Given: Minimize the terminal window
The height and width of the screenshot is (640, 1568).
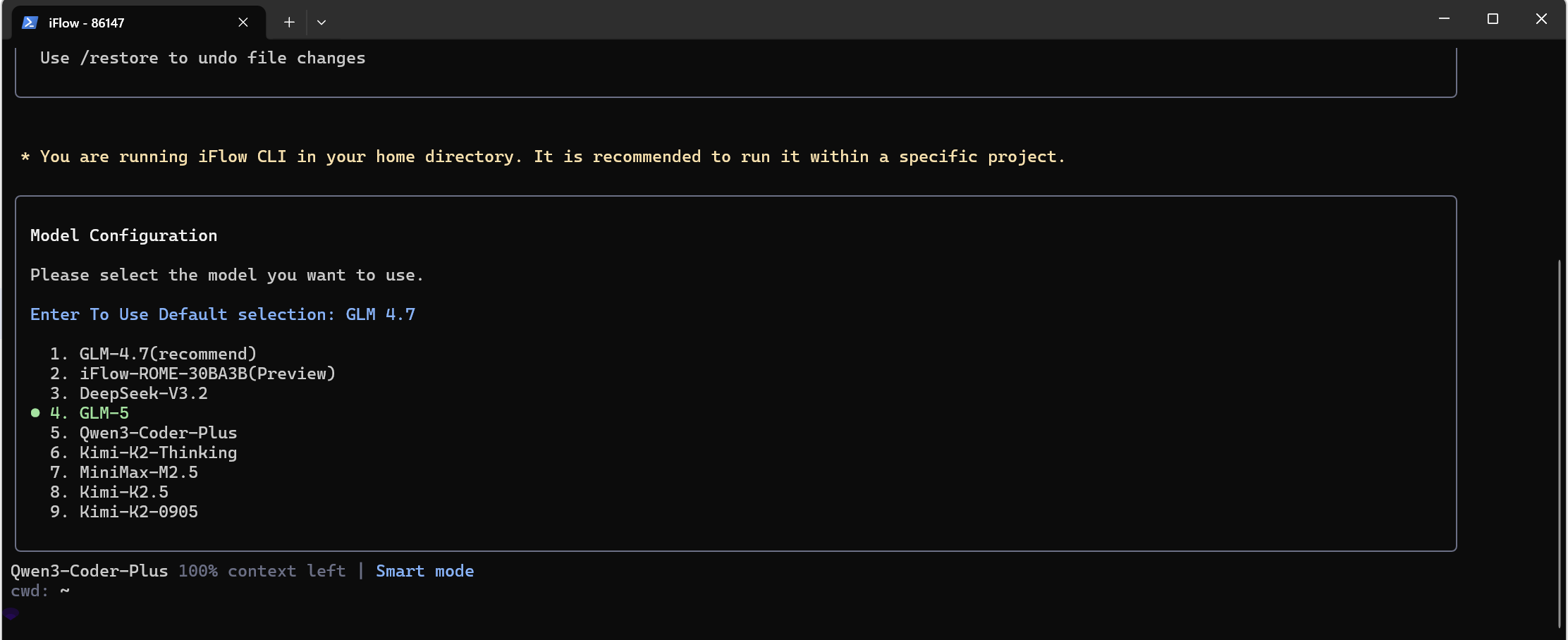Looking at the screenshot, I should coord(1444,19).
